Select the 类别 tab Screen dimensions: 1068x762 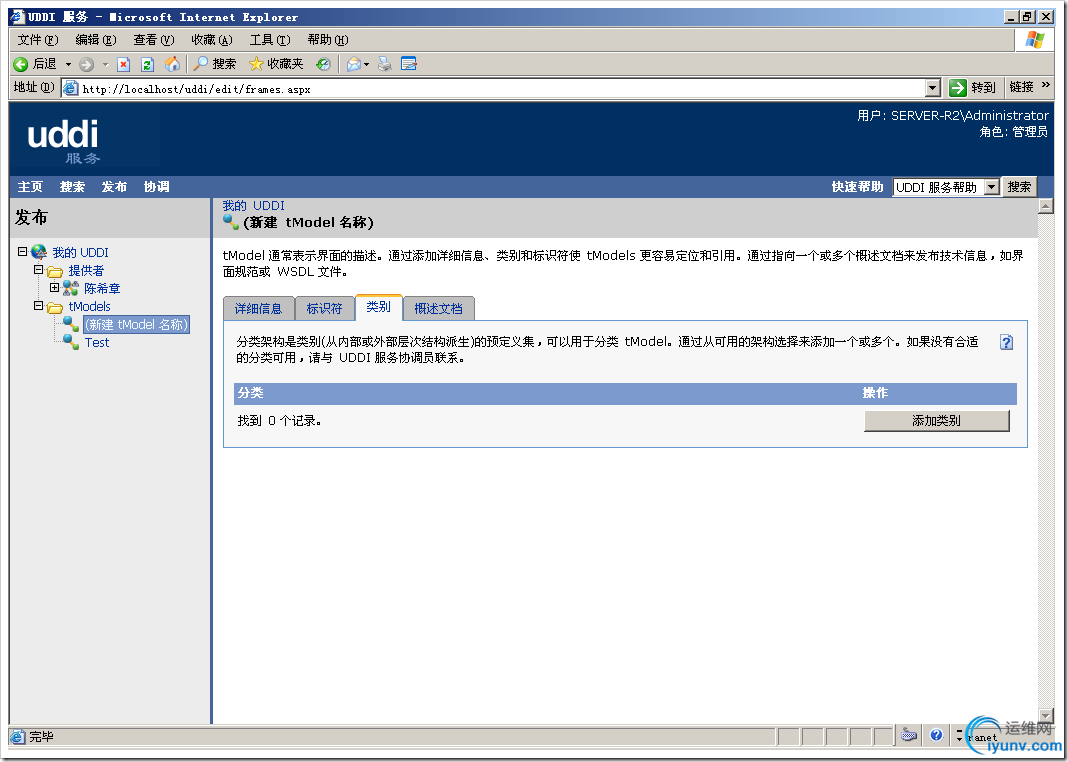pyautogui.click(x=379, y=307)
